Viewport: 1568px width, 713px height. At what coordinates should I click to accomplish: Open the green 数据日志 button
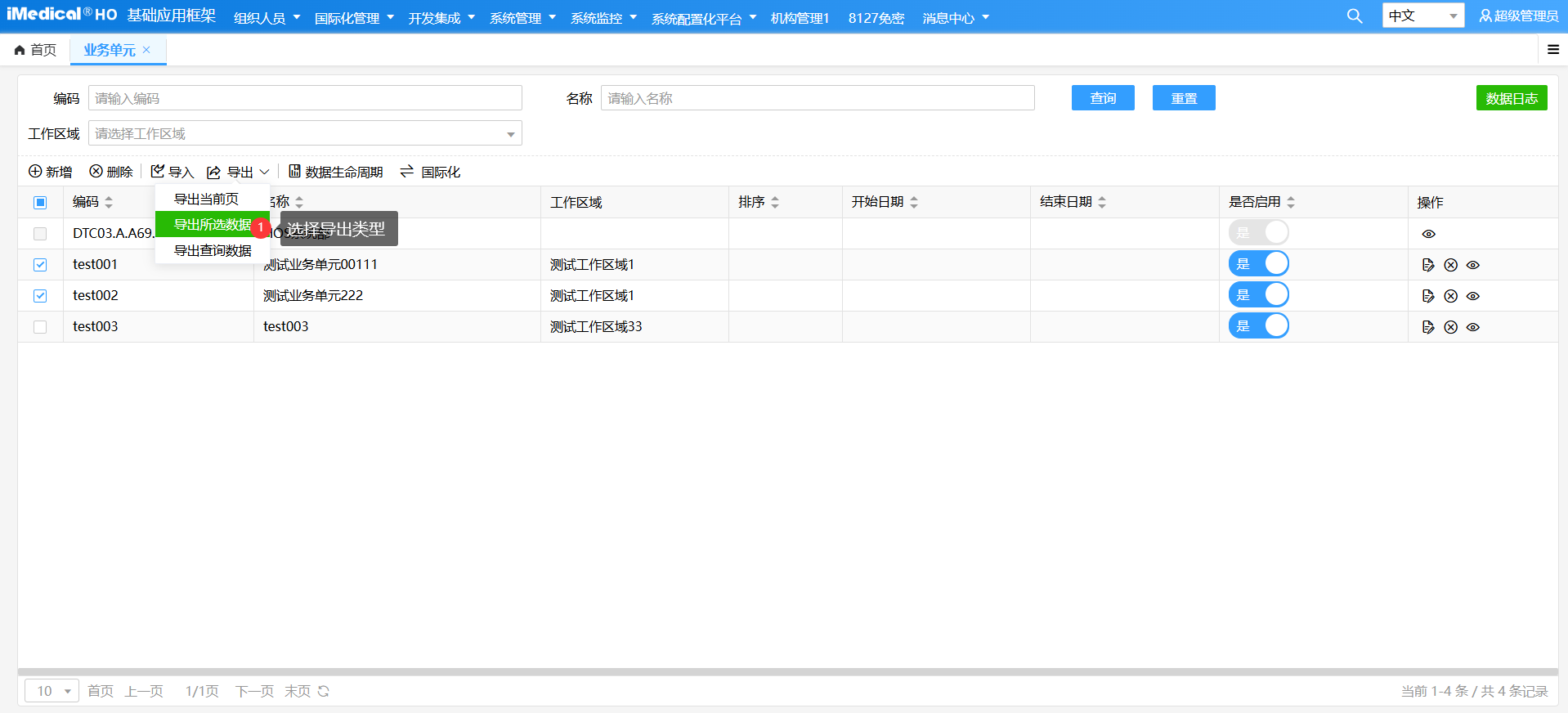tap(1511, 98)
